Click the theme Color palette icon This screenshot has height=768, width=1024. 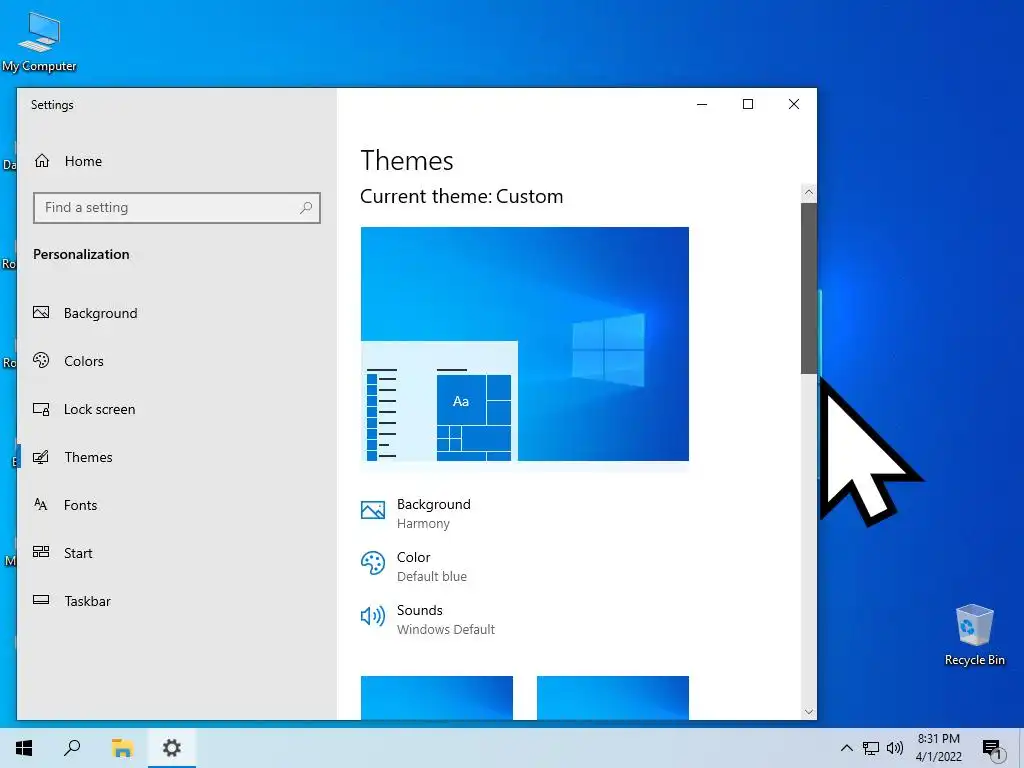pyautogui.click(x=373, y=563)
